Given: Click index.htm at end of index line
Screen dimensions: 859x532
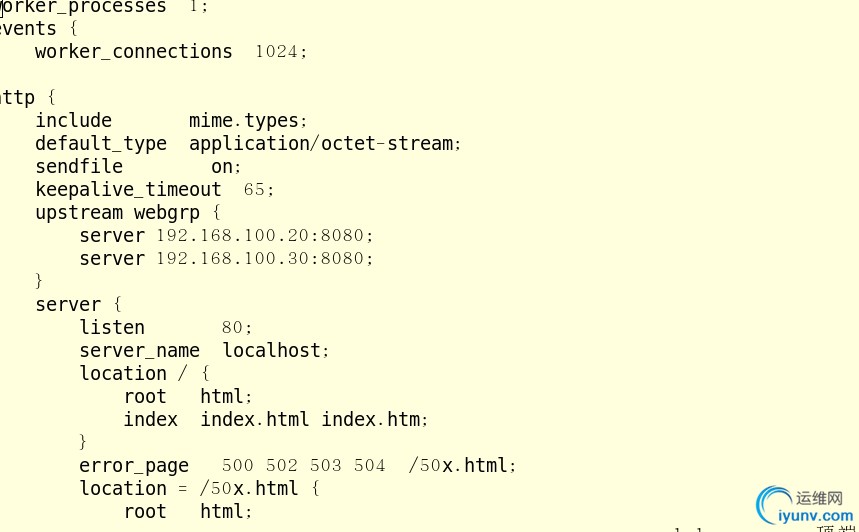Looking at the screenshot, I should click(371, 420).
